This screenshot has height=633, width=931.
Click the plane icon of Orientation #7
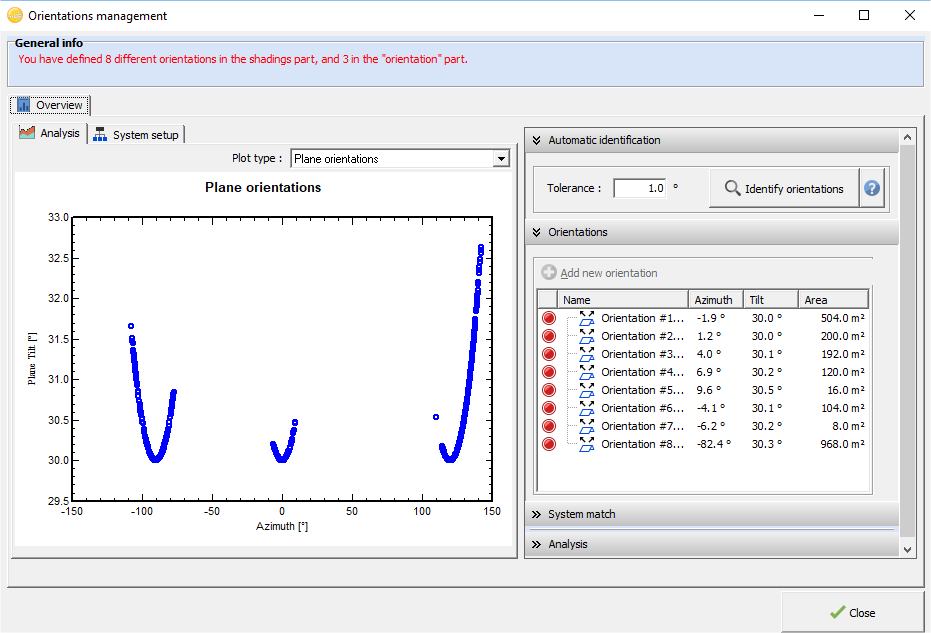pyautogui.click(x=587, y=426)
